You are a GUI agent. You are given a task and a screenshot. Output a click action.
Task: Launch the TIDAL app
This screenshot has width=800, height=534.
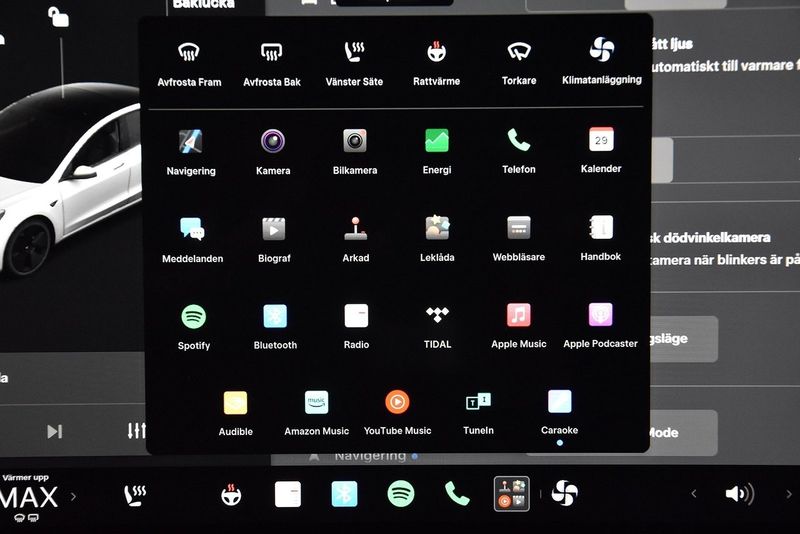tap(437, 326)
